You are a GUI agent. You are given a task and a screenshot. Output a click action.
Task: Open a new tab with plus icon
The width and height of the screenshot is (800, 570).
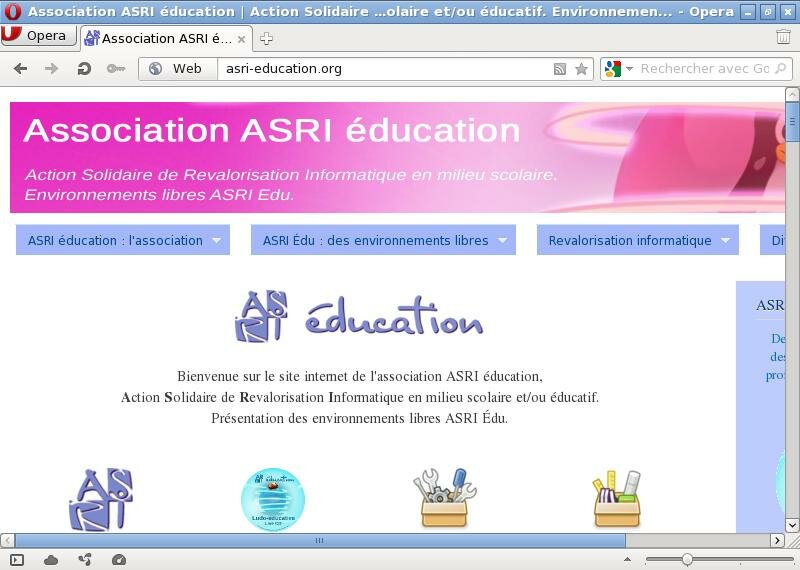[266, 38]
